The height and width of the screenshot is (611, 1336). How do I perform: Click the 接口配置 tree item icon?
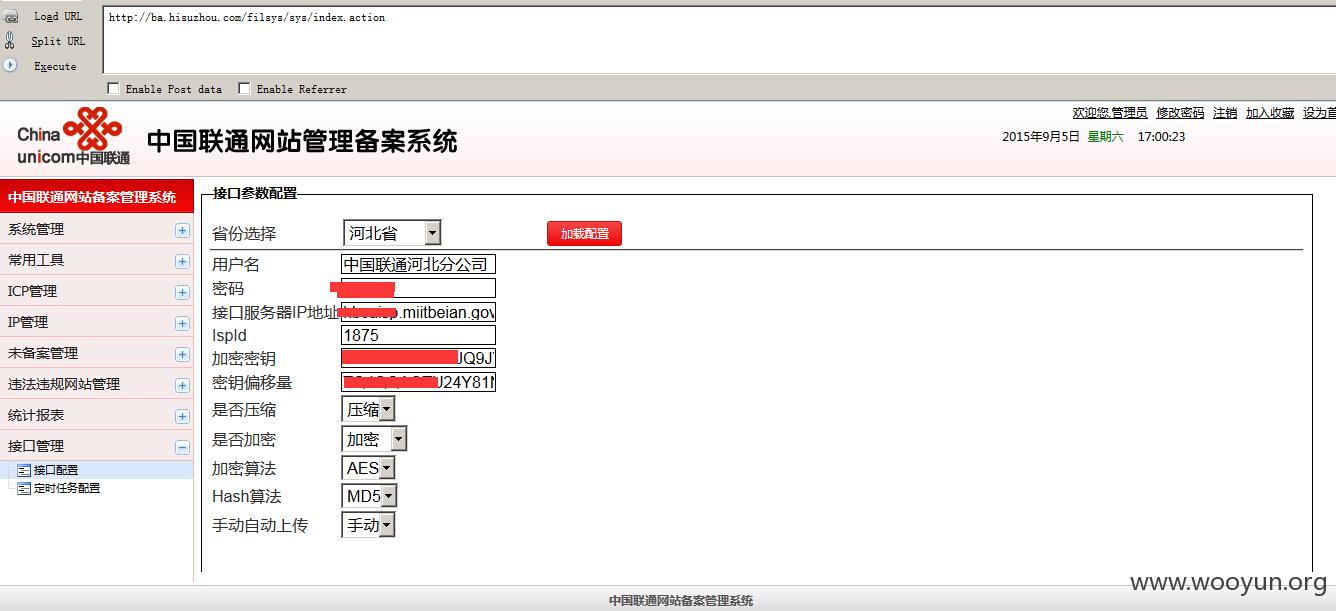click(x=24, y=470)
